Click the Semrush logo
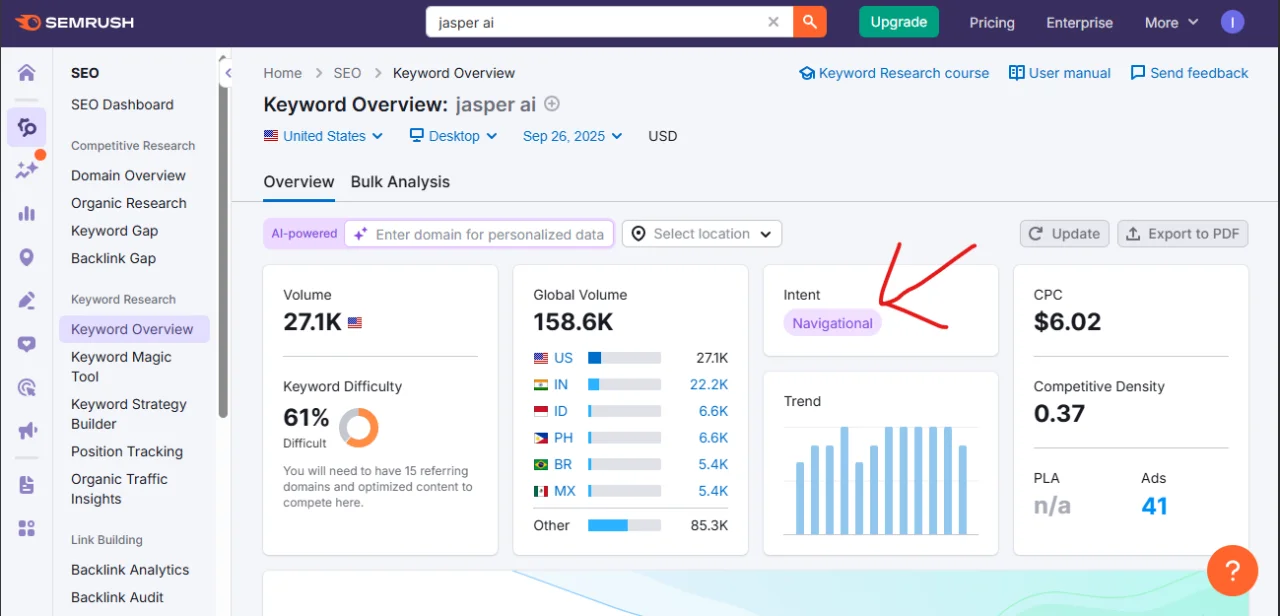Image resolution: width=1280 pixels, height=616 pixels. (x=75, y=22)
